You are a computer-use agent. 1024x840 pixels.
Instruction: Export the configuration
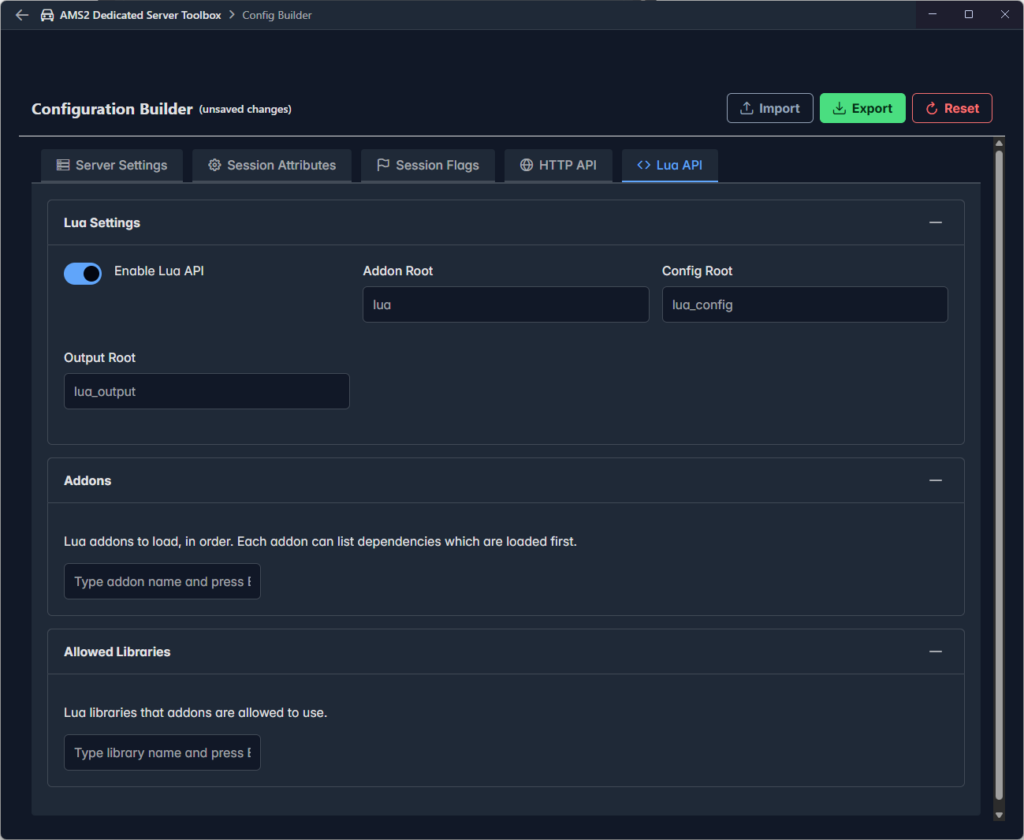coord(862,108)
